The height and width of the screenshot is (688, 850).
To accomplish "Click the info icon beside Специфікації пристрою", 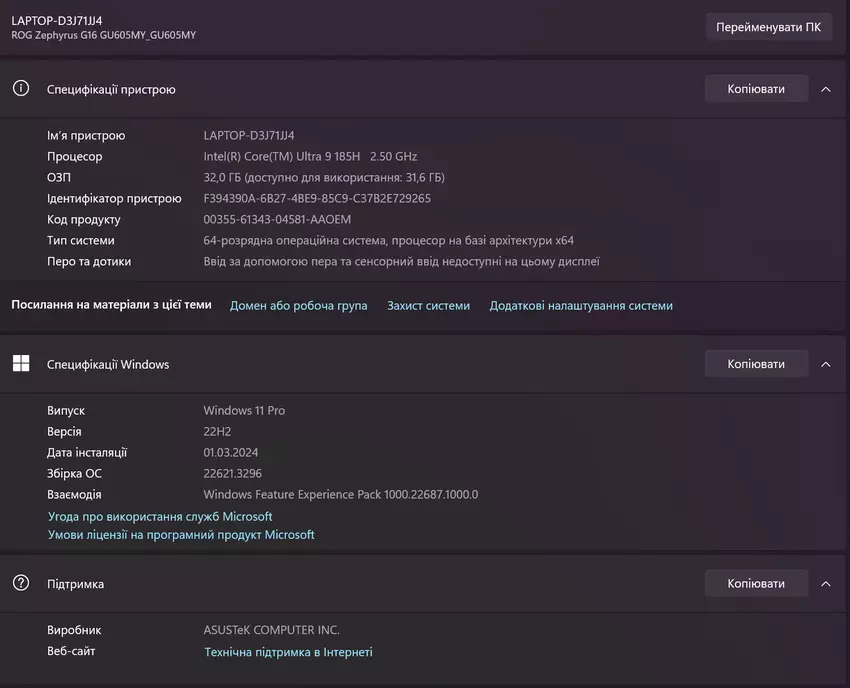I will click(20, 89).
